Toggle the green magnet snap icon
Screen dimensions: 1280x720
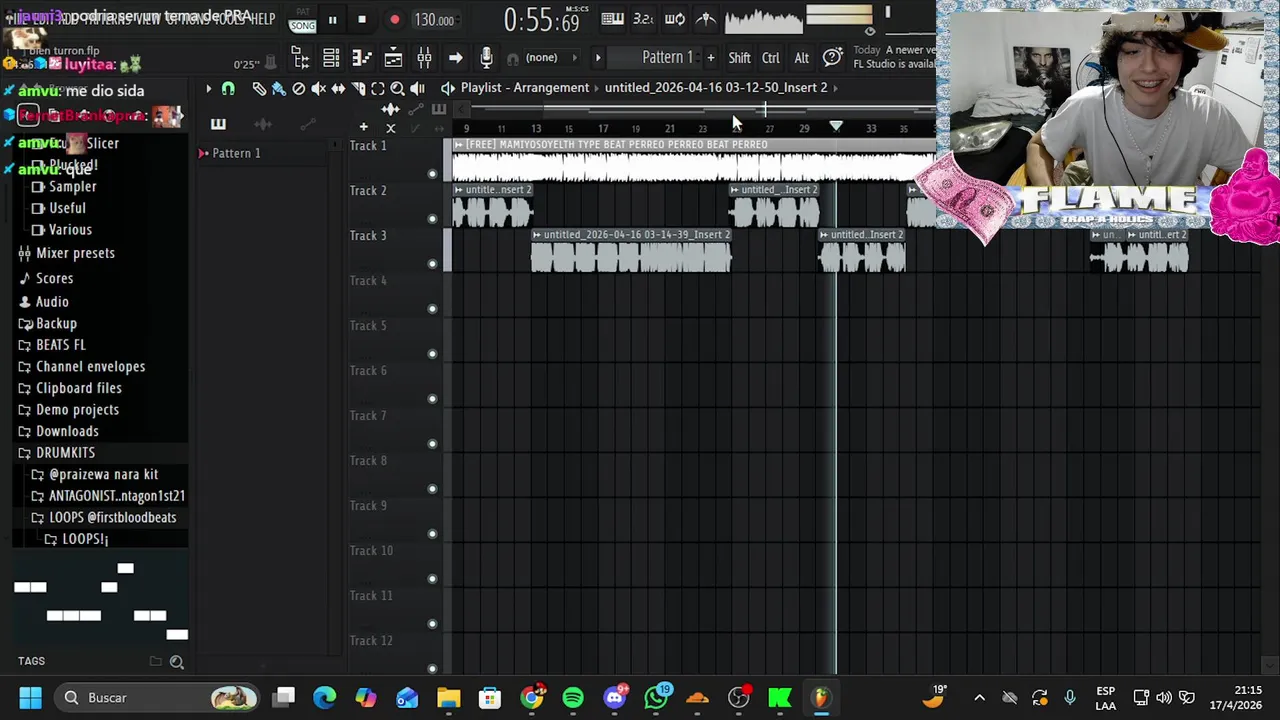(x=228, y=88)
